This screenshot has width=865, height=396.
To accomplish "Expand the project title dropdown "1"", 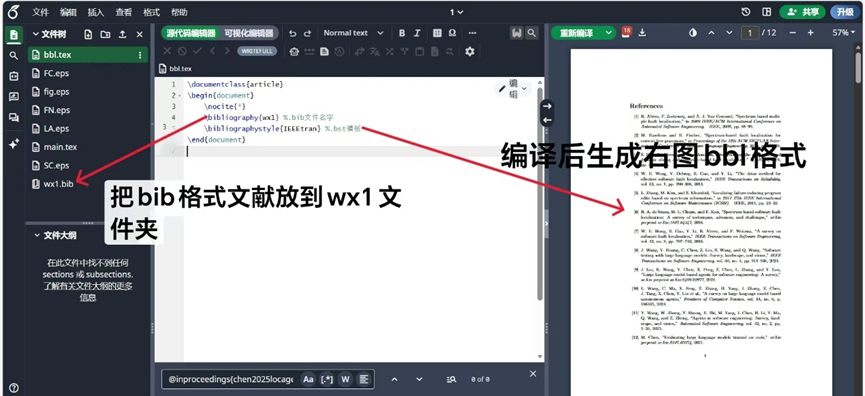I will tap(456, 12).
